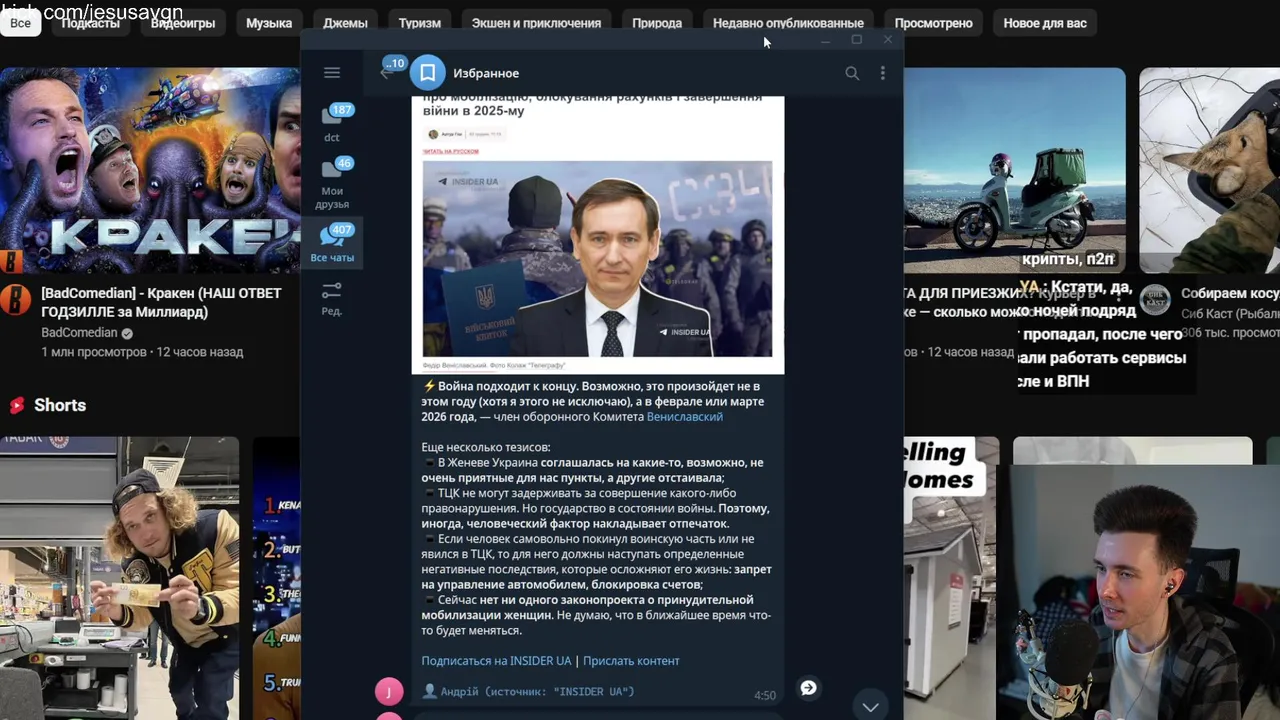Open the Selling Homes Shorts thumbnail
Viewport: 1280px width, 720px height.
(950, 578)
